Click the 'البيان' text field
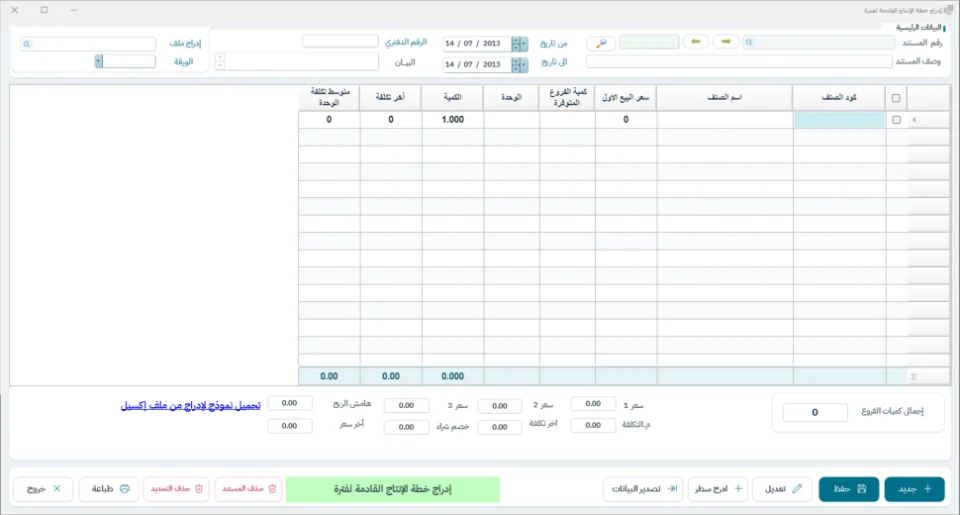960x515 pixels. pos(302,61)
